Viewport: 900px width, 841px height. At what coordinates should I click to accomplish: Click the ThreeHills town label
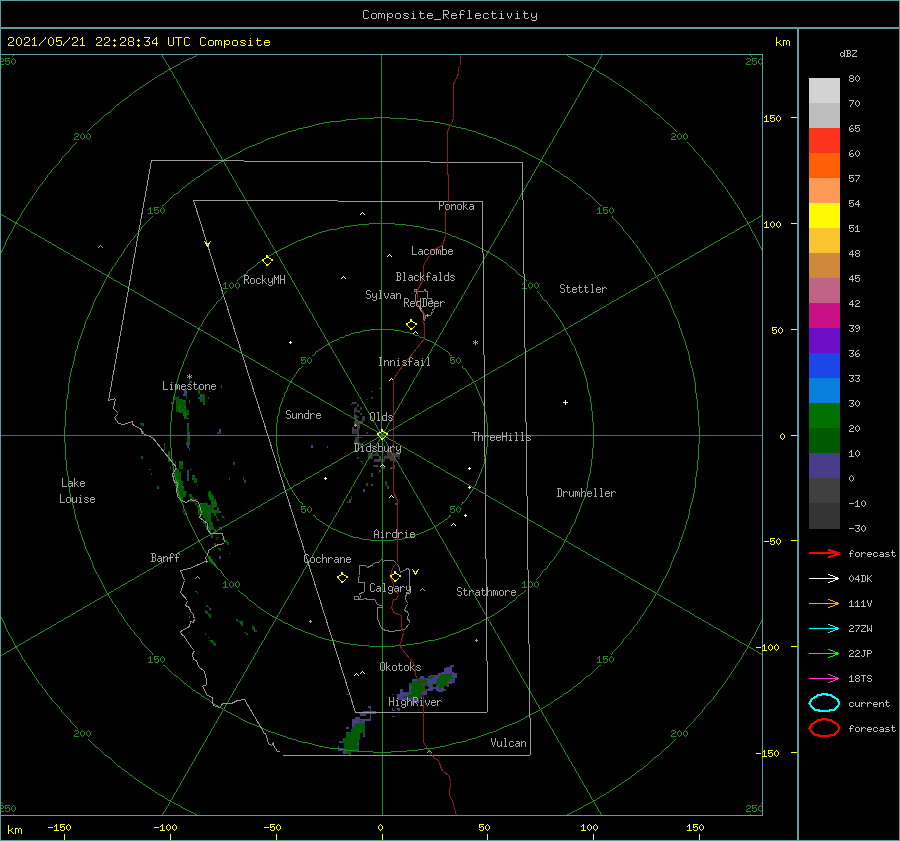point(502,437)
